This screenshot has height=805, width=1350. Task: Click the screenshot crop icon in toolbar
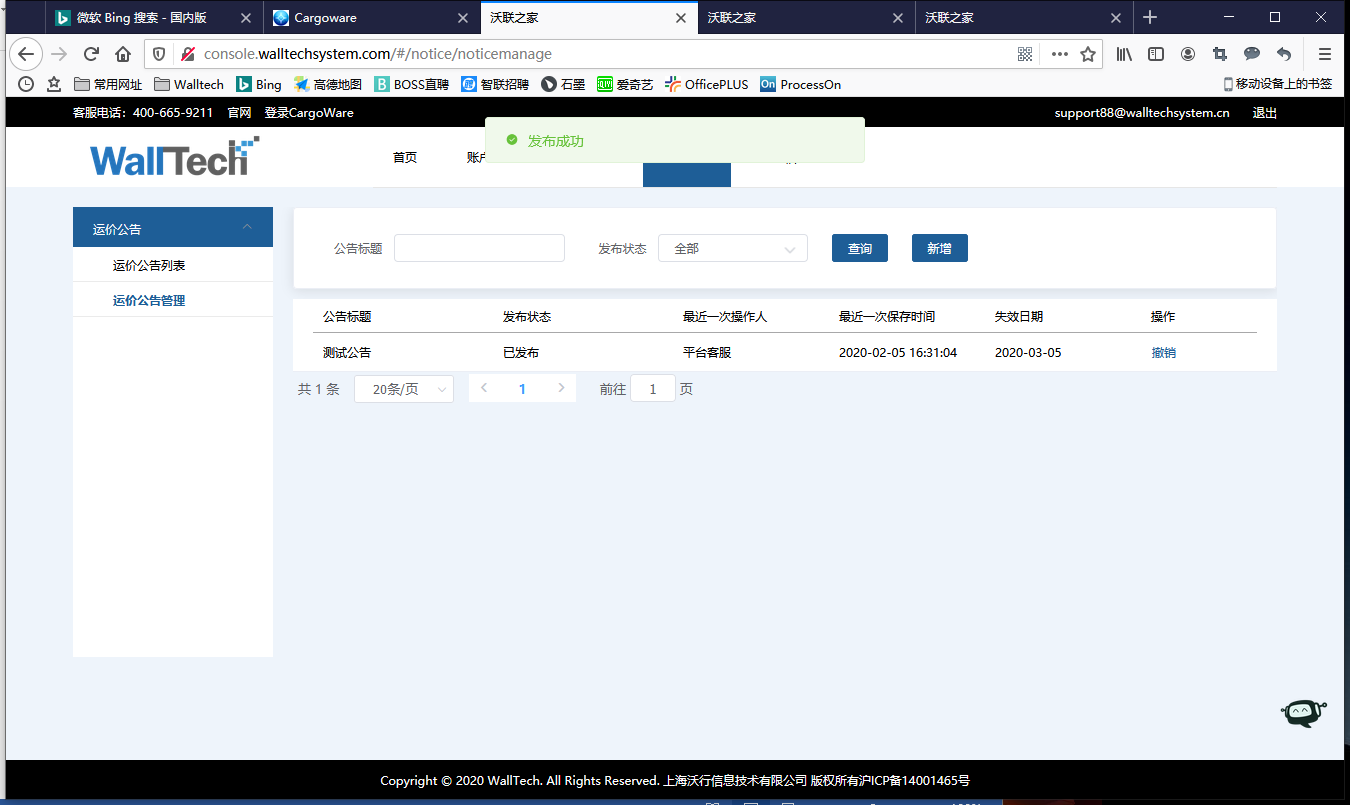tap(1220, 54)
